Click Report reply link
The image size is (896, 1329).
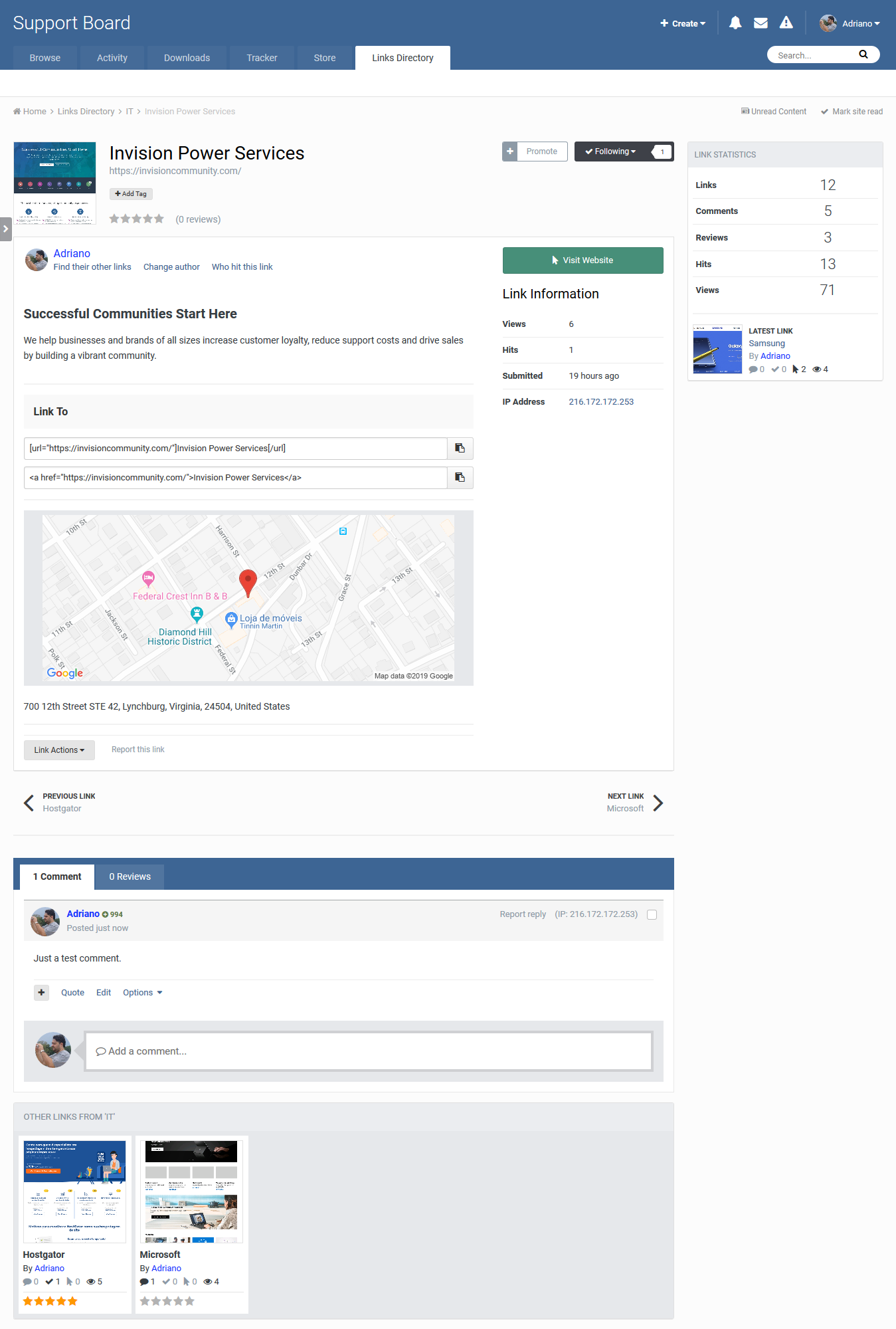click(523, 914)
